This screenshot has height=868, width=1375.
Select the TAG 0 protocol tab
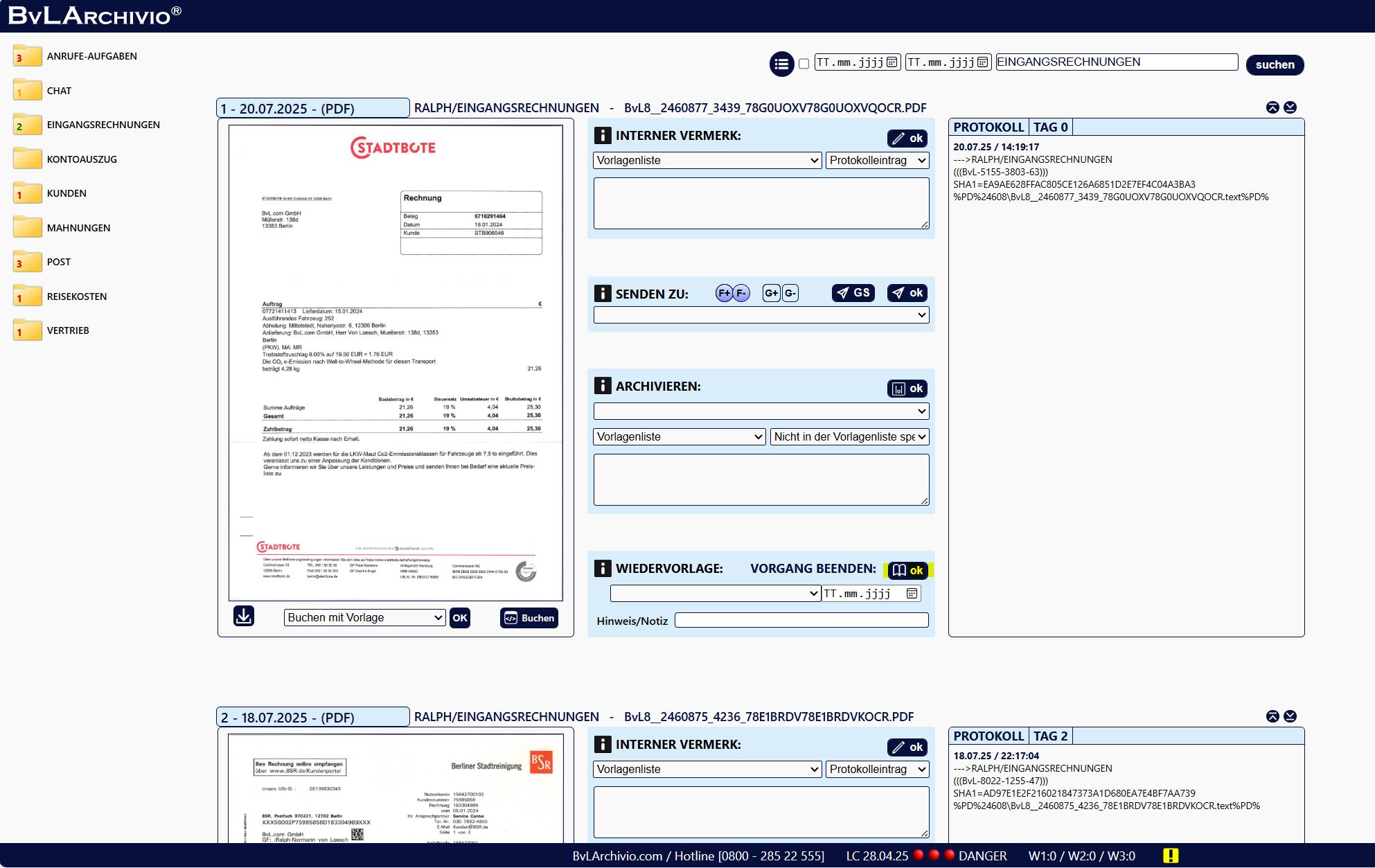tap(1050, 127)
